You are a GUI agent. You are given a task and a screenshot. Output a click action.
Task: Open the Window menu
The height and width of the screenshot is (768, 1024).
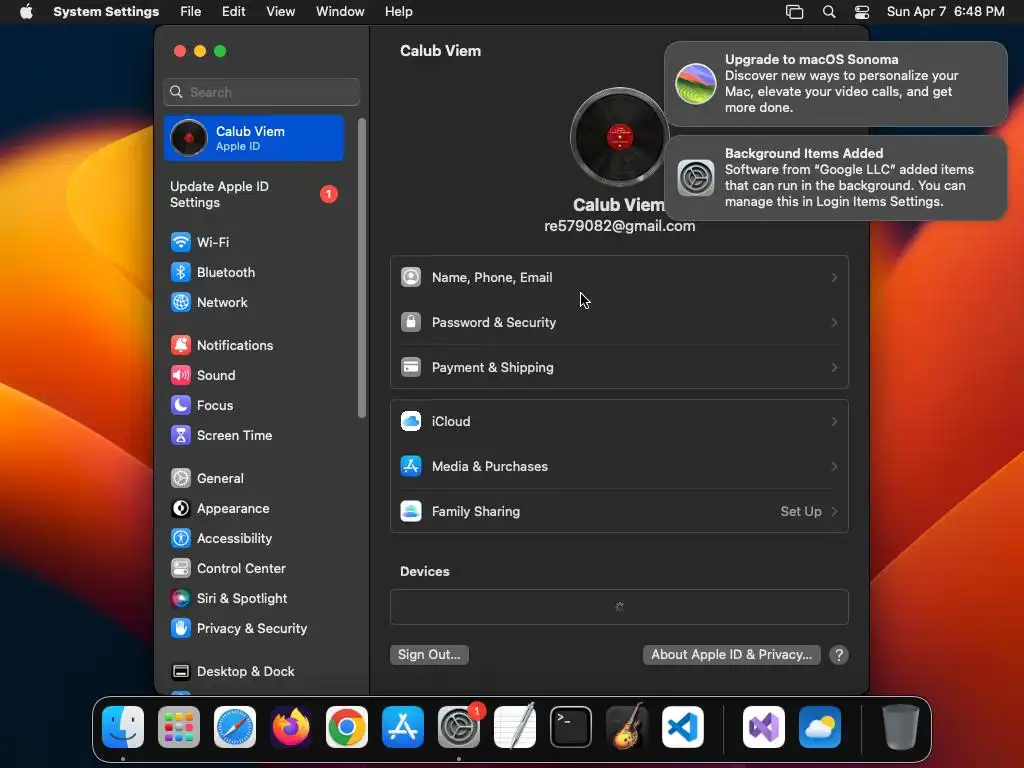pos(340,12)
